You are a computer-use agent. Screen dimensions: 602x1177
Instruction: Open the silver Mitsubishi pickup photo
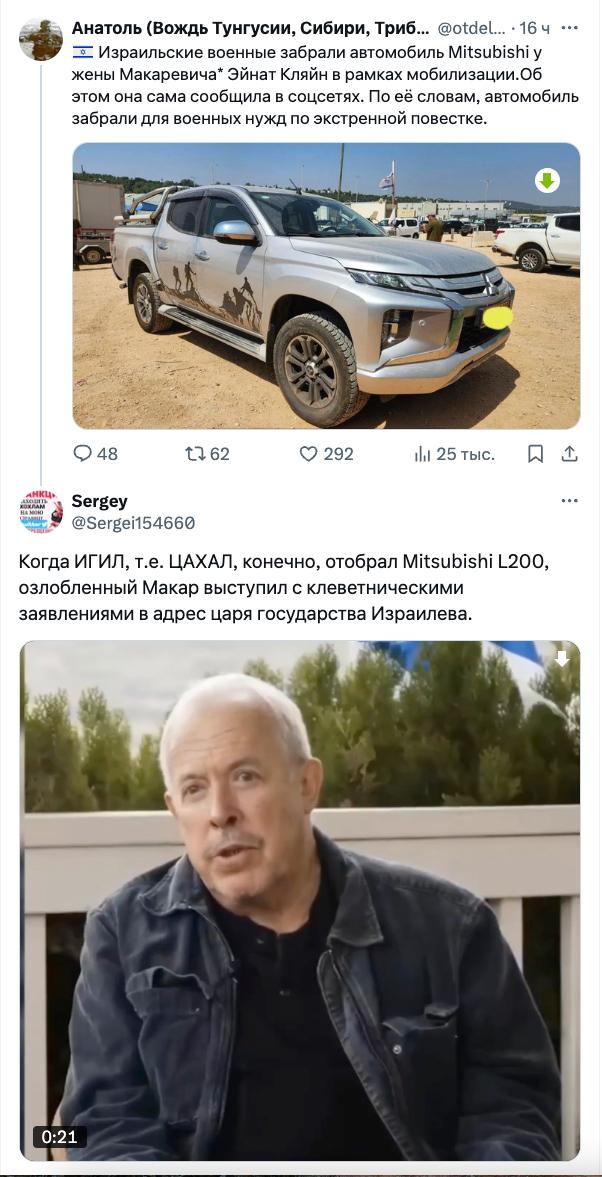(326, 286)
